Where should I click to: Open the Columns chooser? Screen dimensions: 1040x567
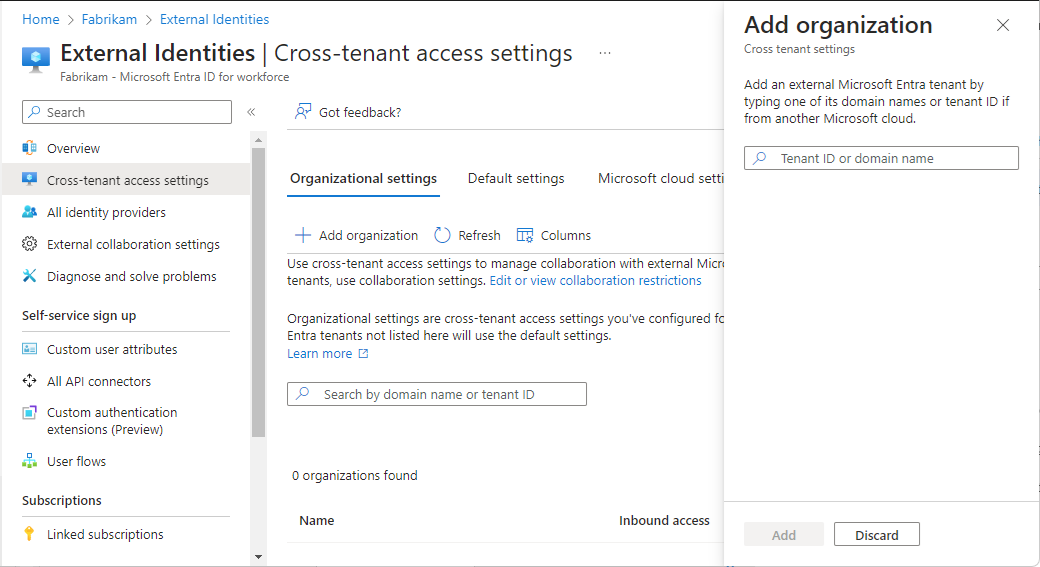click(x=554, y=235)
